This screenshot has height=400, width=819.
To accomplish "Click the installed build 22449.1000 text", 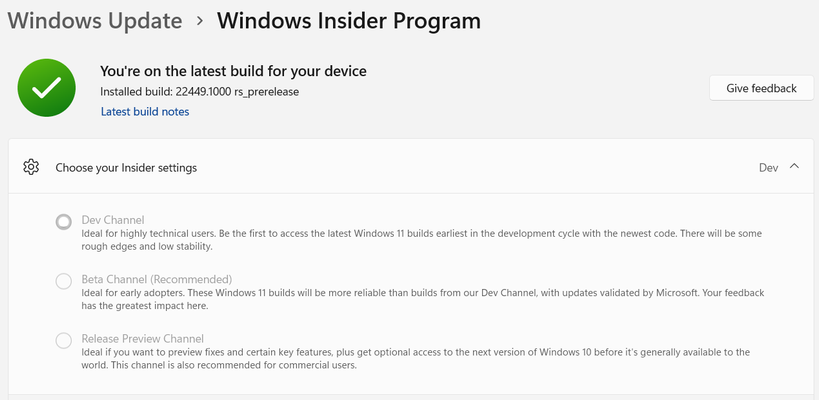I will click(200, 92).
